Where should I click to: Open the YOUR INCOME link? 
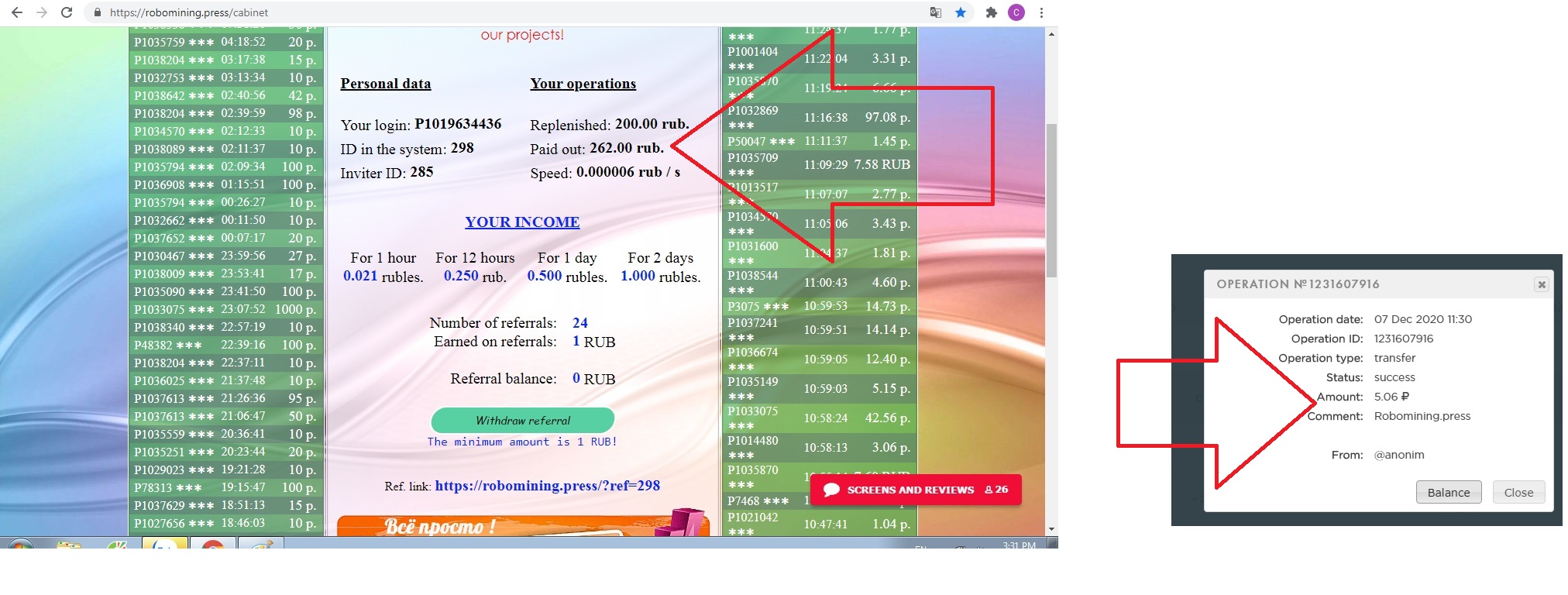tap(522, 222)
